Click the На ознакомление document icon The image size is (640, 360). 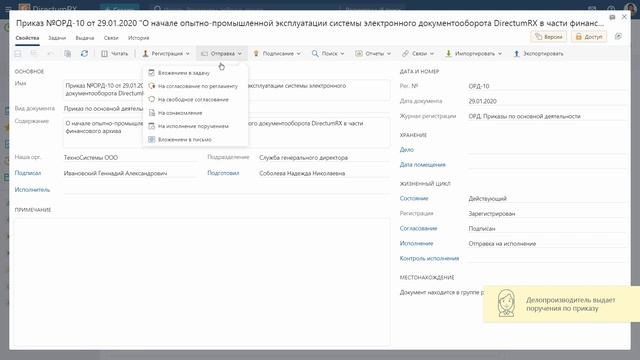click(x=151, y=113)
